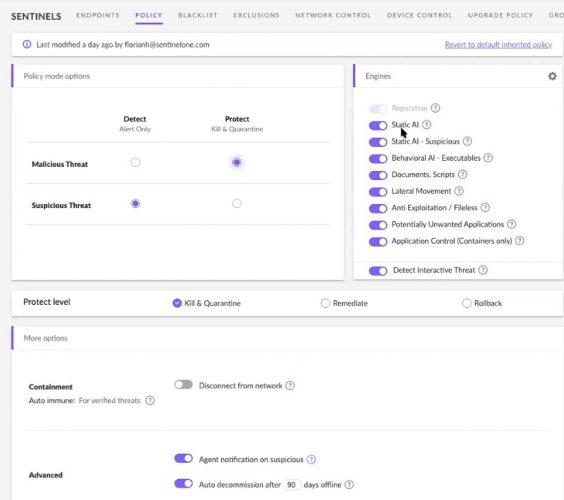The height and width of the screenshot is (500, 564).
Task: Click the SENTINELS heading
Action: pyautogui.click(x=36, y=16)
